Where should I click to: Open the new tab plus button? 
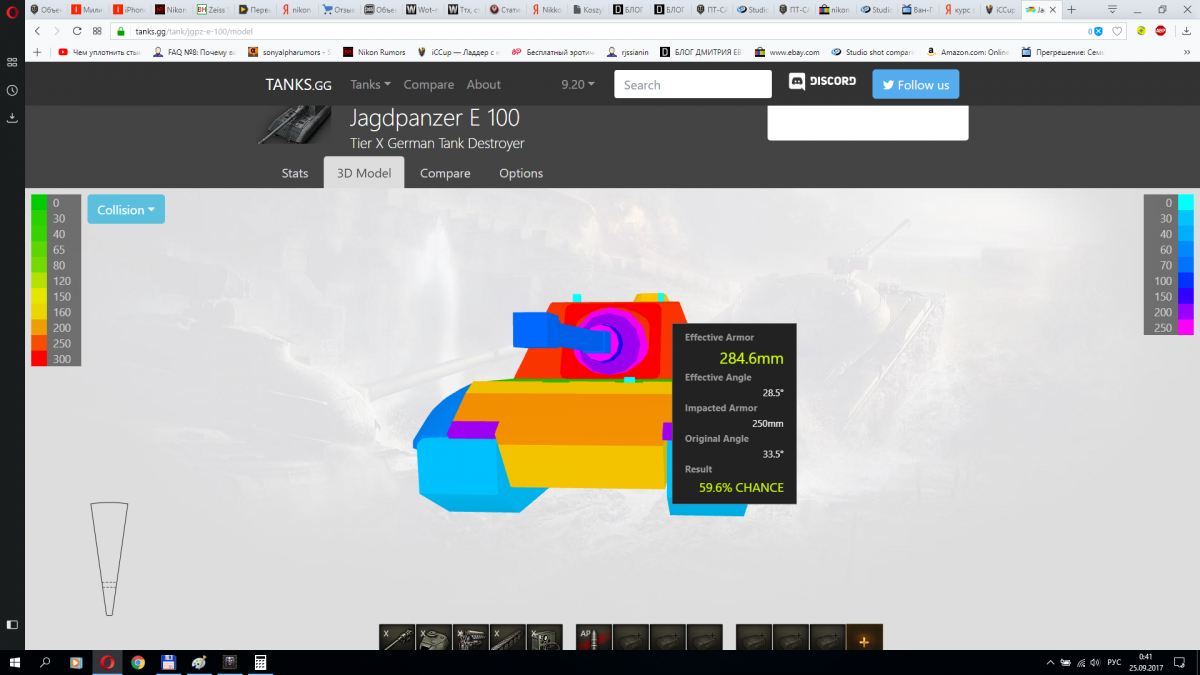(1071, 9)
